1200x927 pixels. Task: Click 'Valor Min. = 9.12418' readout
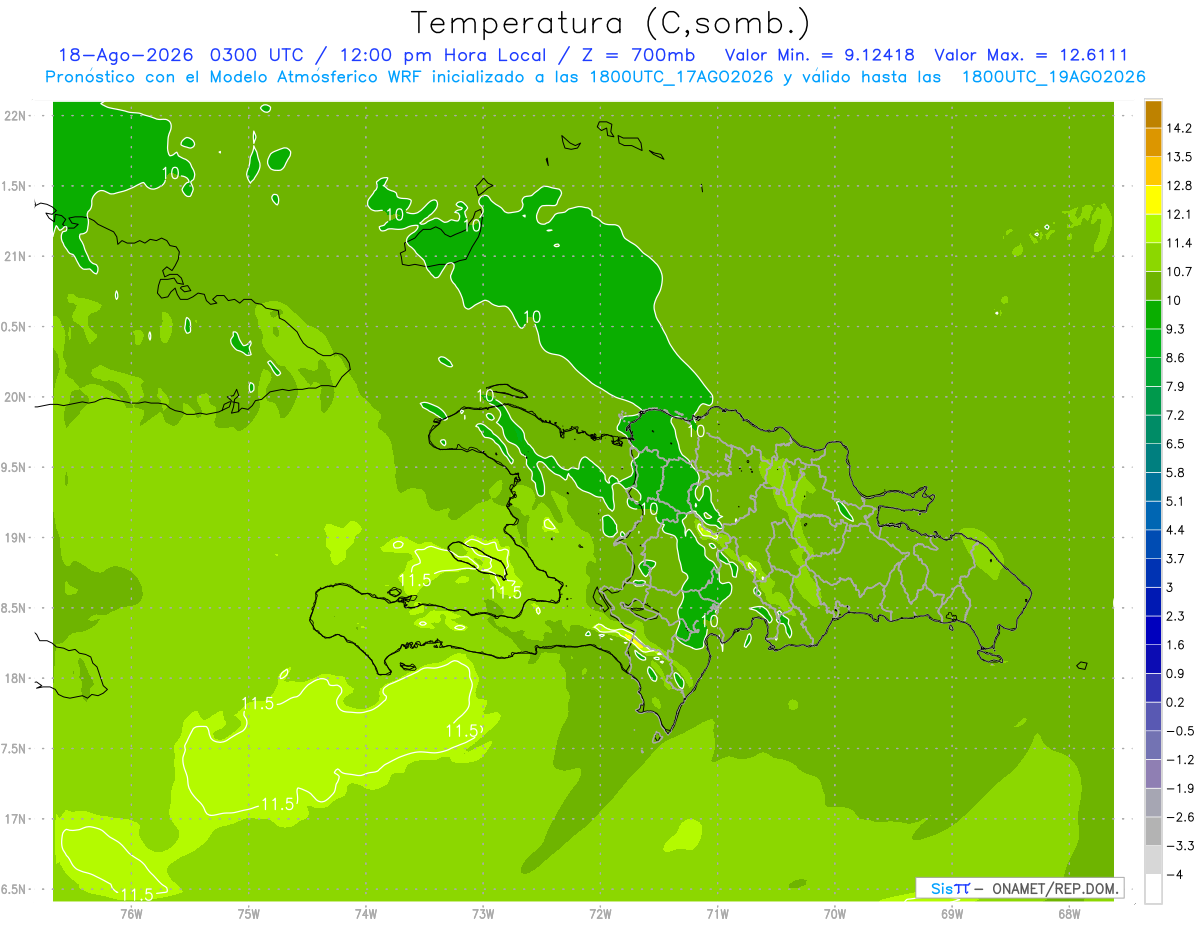click(819, 55)
